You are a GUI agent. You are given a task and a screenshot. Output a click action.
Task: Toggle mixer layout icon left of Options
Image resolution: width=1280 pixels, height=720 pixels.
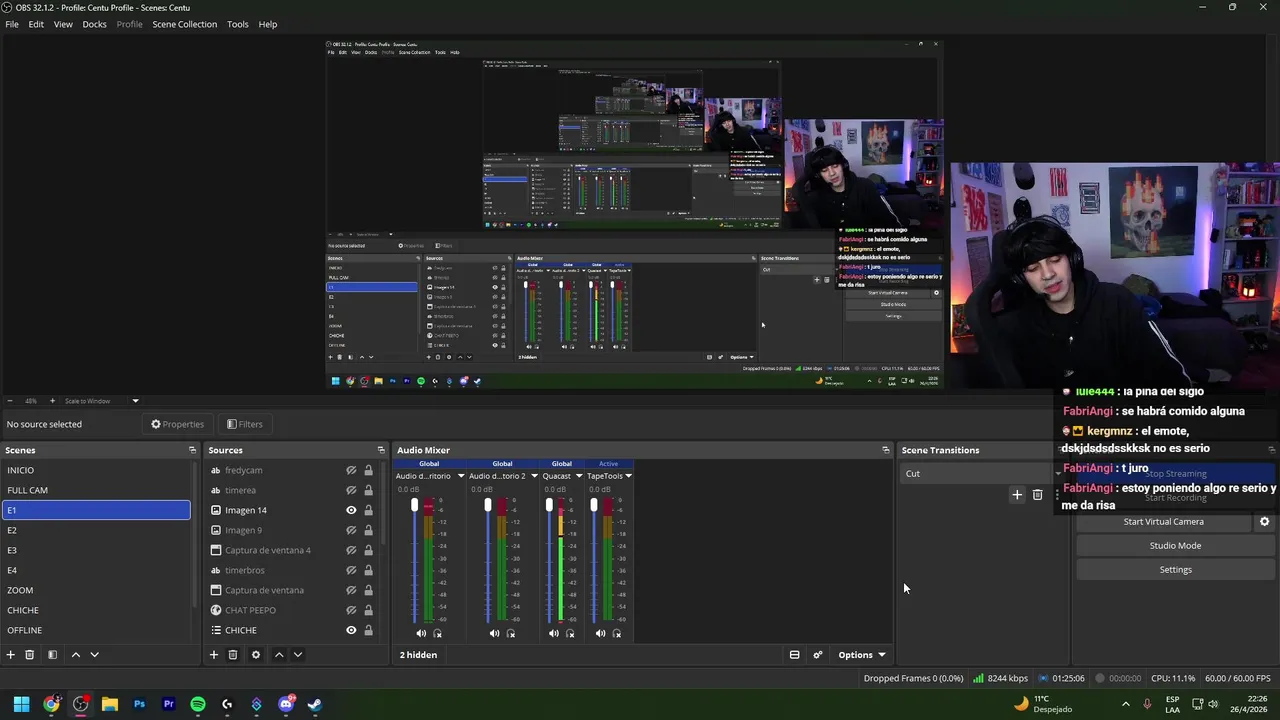(x=794, y=655)
